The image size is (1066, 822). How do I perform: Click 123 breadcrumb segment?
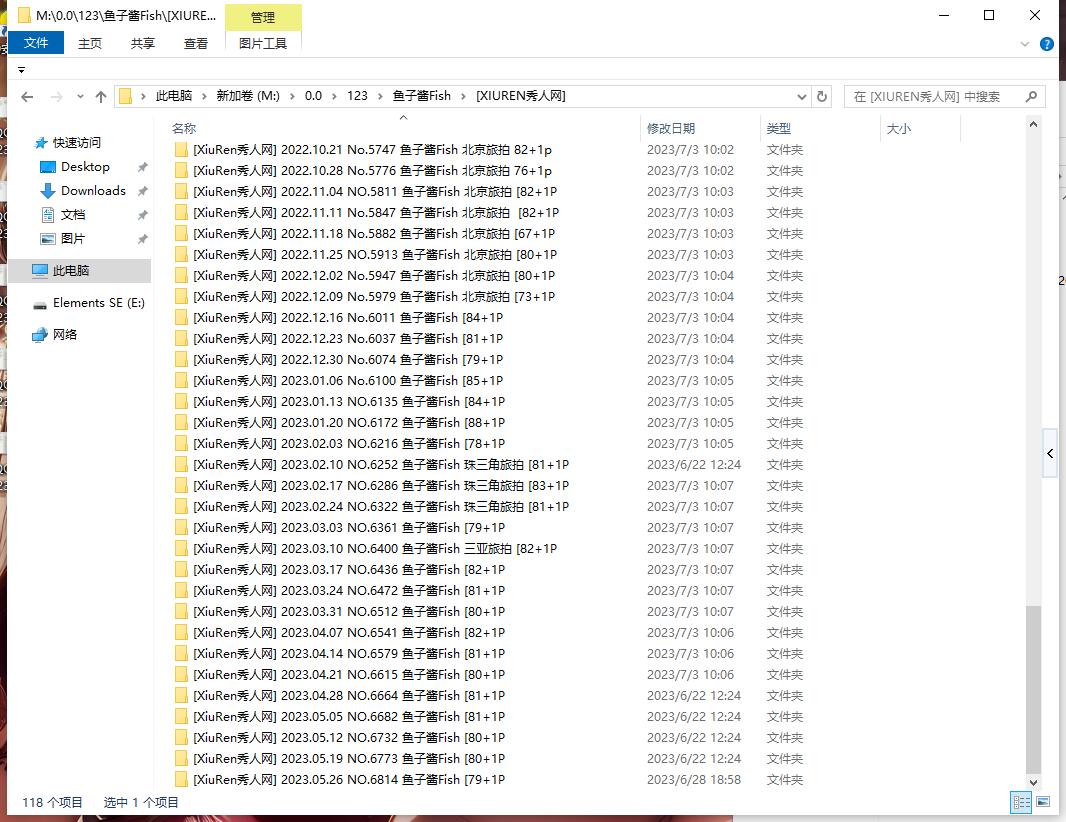click(x=358, y=96)
